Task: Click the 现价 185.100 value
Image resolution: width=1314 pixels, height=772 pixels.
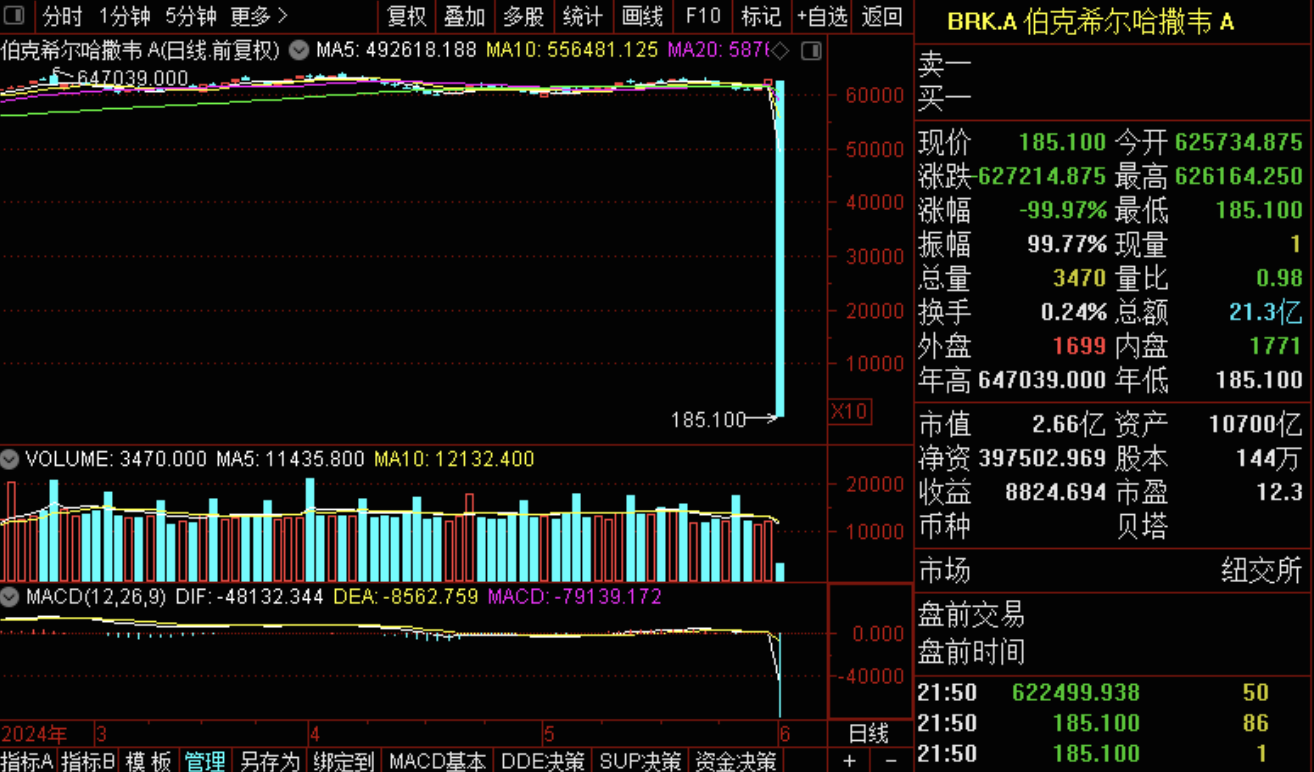Action: pyautogui.click(x=1062, y=142)
